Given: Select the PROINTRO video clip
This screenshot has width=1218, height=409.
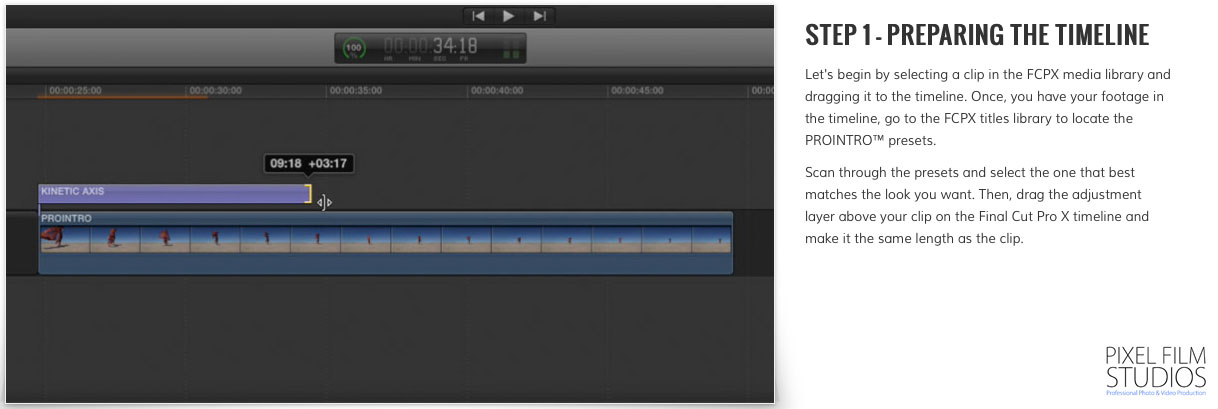Looking at the screenshot, I should 385,241.
